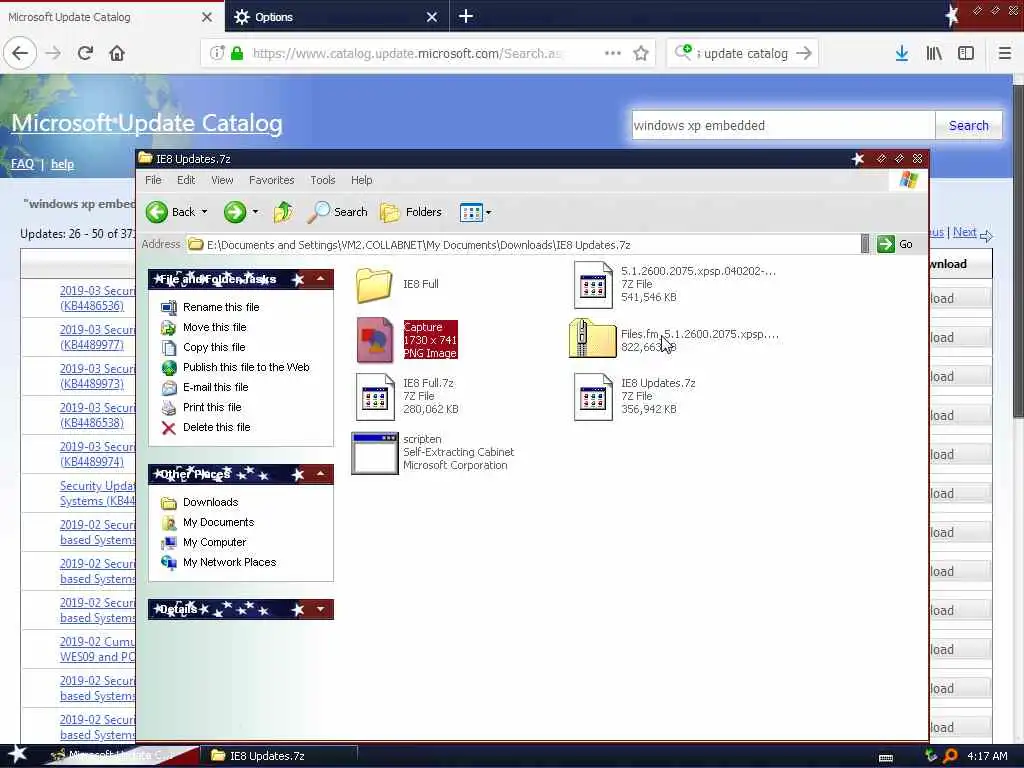This screenshot has width=1024, height=768.
Task: Click the catalog Search button
Action: tap(968, 125)
